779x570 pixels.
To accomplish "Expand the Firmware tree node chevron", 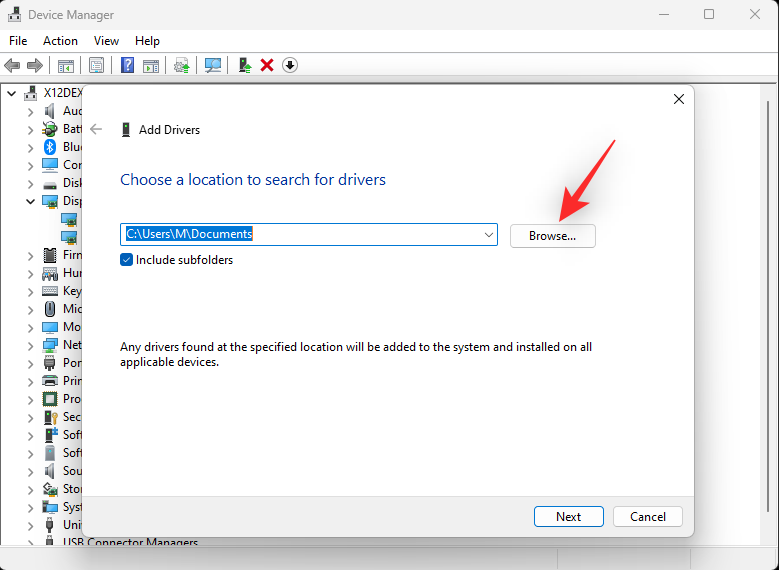I will [31, 255].
